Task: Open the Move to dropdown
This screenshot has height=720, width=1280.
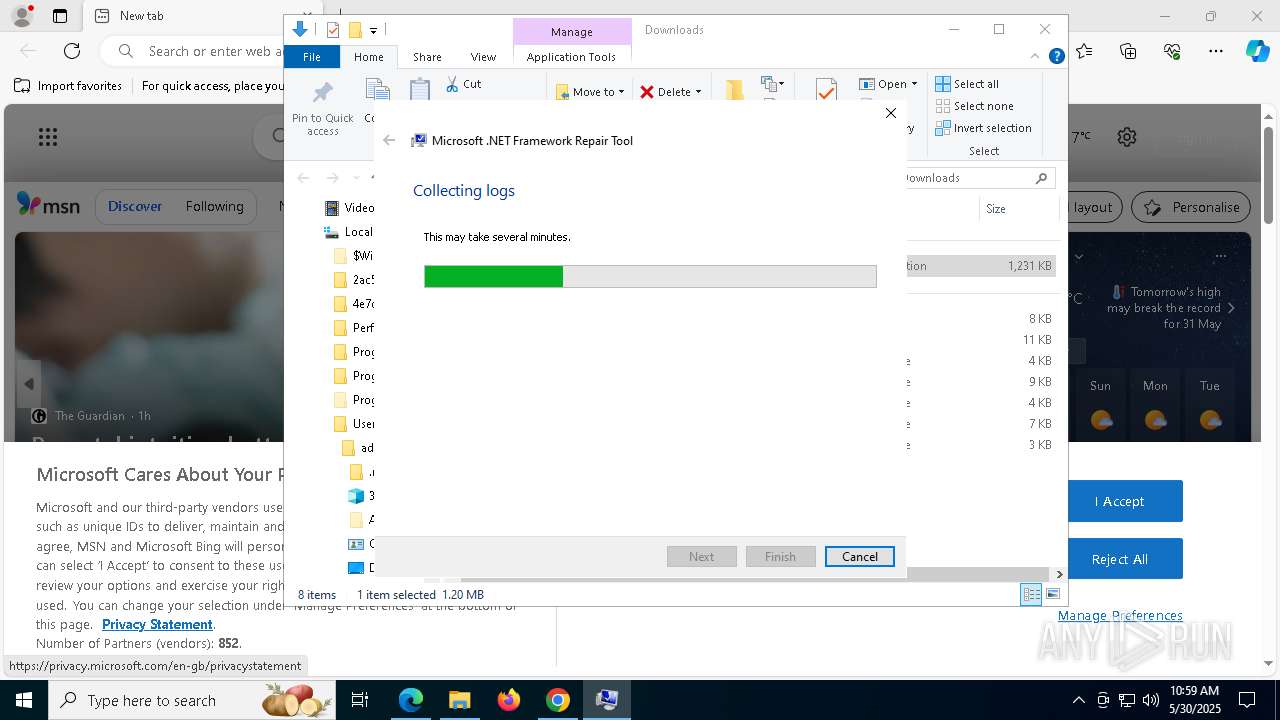Action: 591,92
